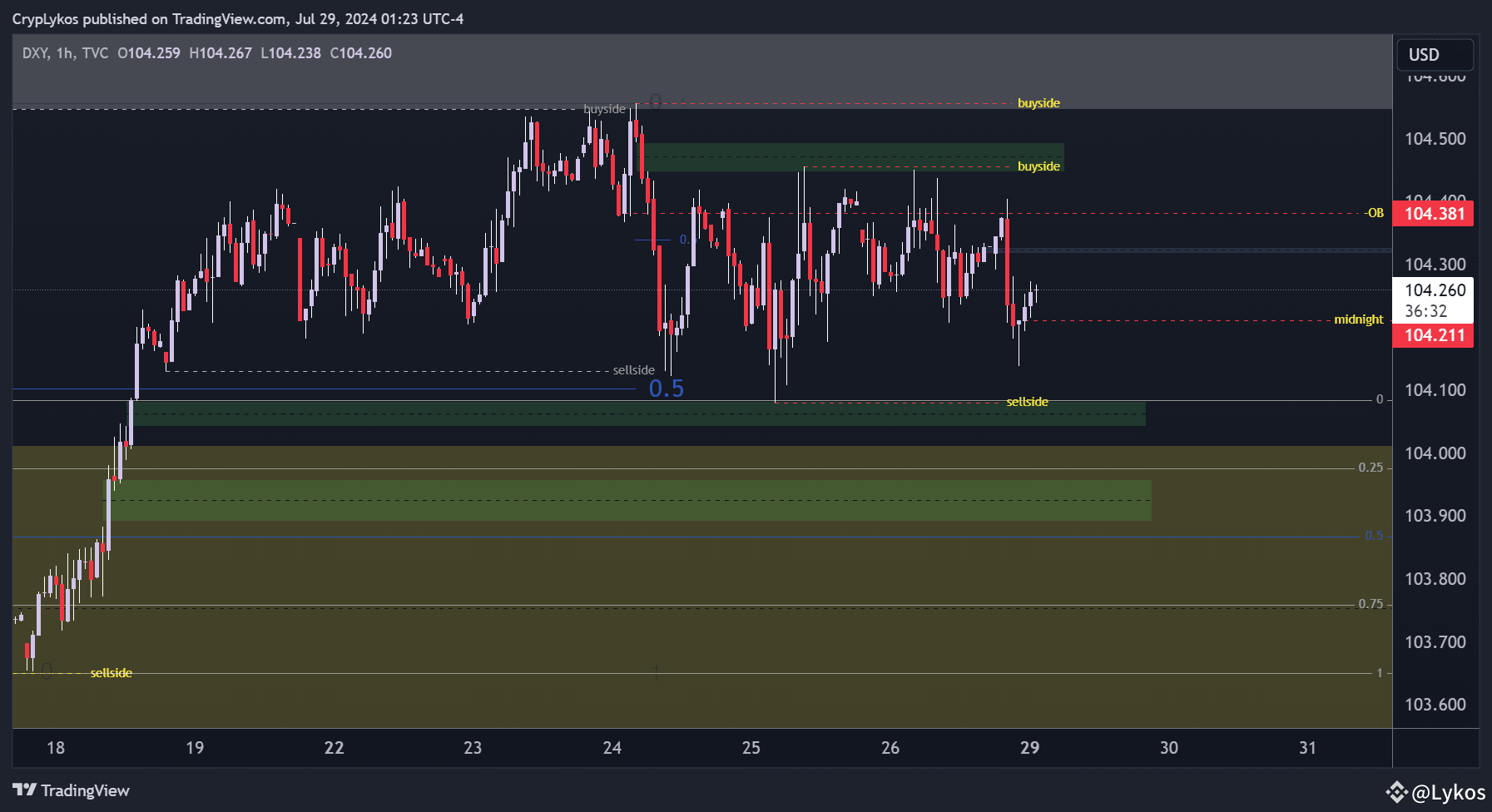Click the 0.75 fib level label
This screenshot has width=1492, height=812.
[x=1371, y=604]
